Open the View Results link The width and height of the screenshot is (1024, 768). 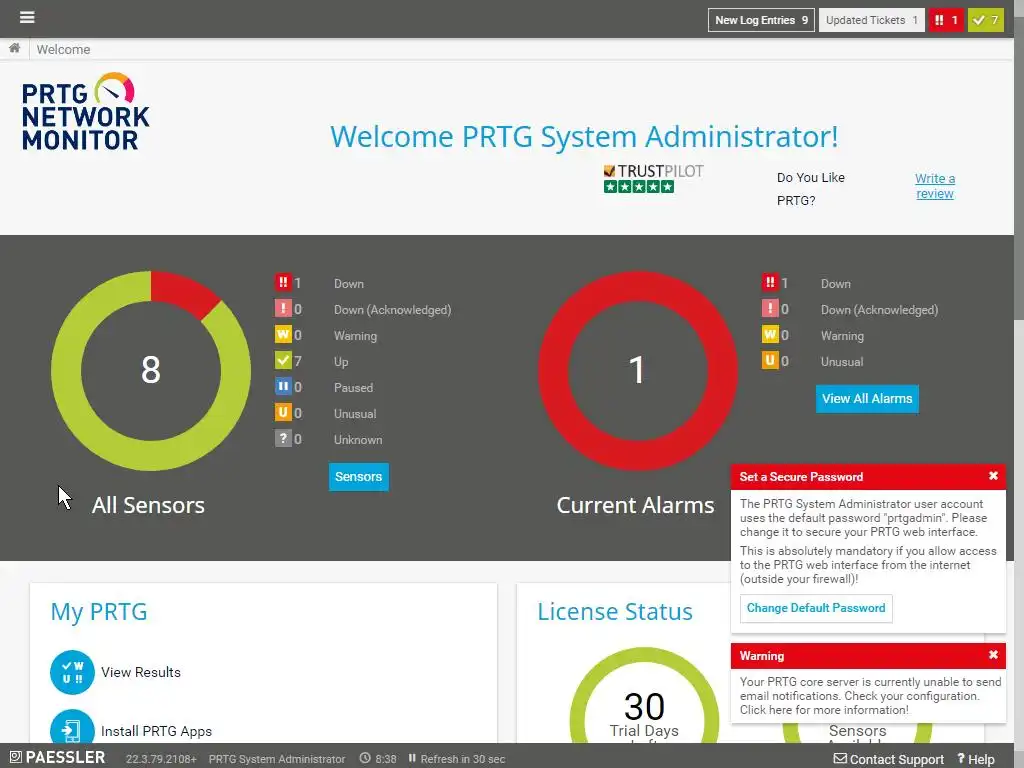140,672
